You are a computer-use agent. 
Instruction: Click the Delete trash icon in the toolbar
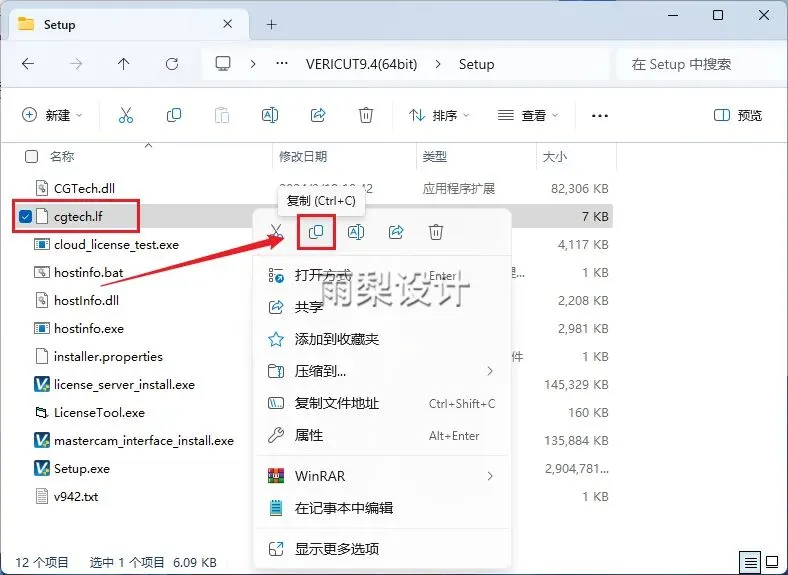click(x=366, y=115)
